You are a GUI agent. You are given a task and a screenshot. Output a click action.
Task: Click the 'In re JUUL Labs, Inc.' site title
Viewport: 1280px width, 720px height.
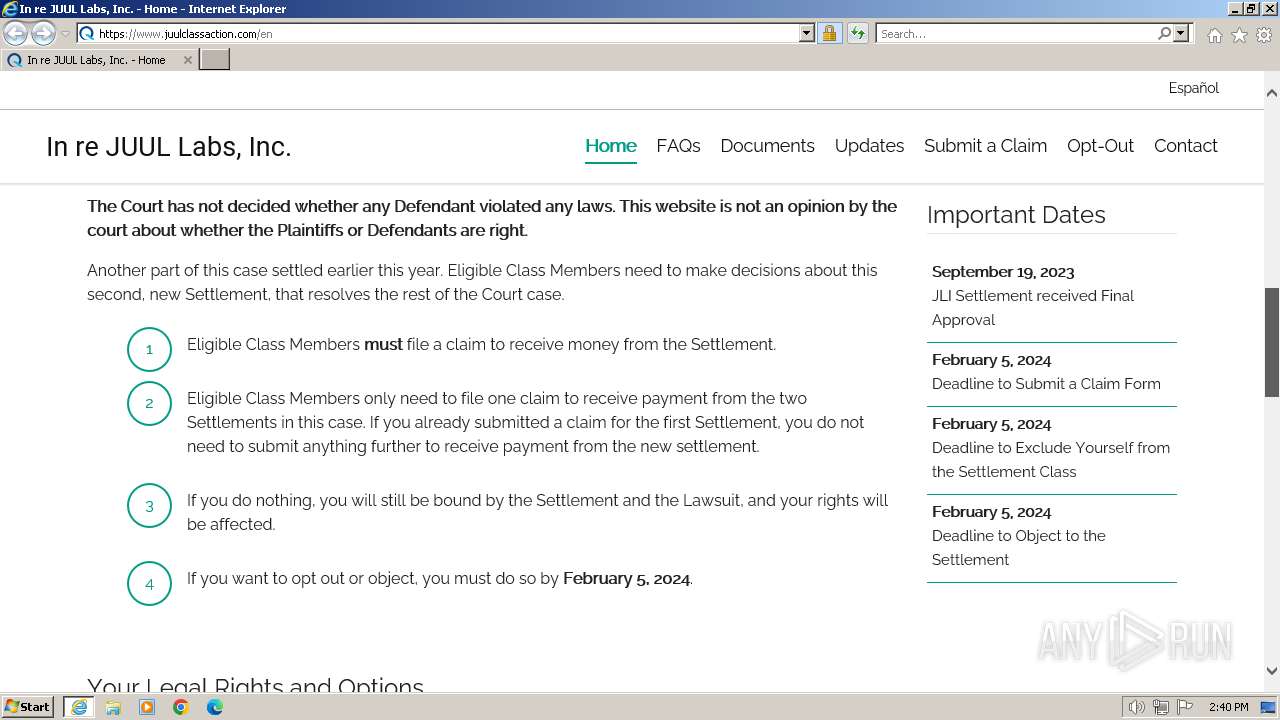click(x=168, y=147)
